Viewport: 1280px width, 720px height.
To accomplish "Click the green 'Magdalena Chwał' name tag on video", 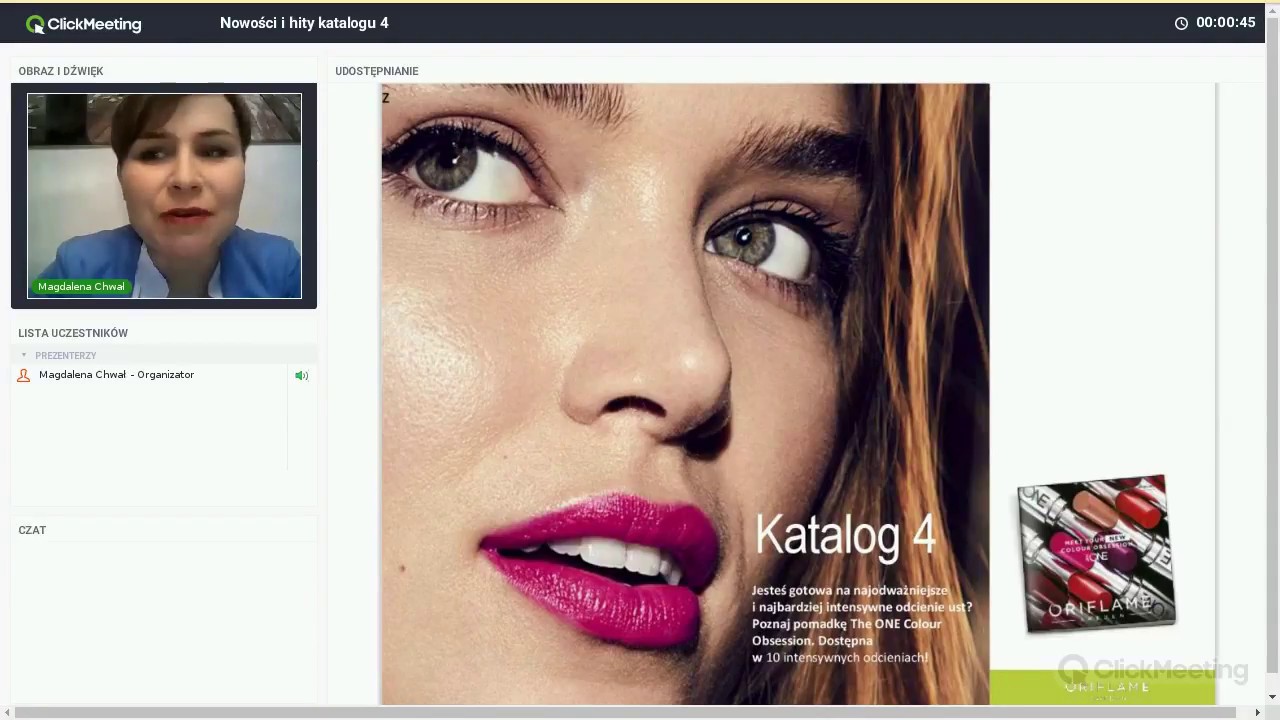I will 82,287.
